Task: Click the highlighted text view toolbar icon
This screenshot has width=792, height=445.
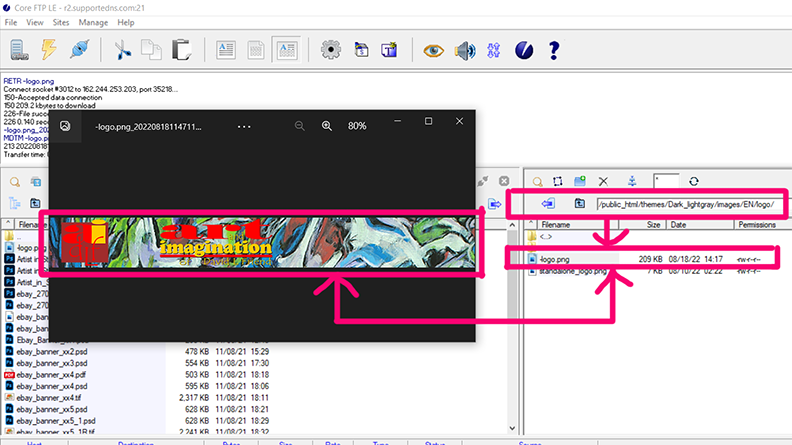Action: pyautogui.click(x=287, y=50)
